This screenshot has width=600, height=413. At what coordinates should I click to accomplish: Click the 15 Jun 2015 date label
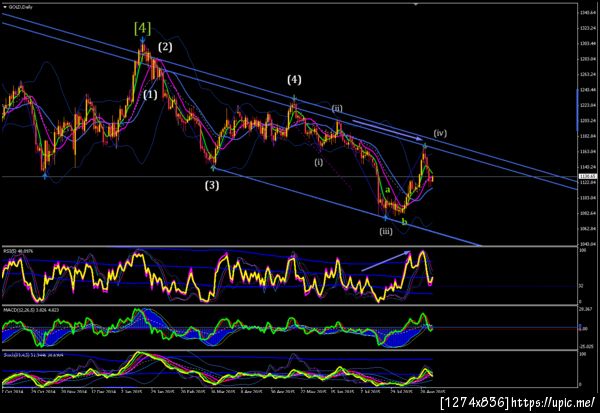342,392
